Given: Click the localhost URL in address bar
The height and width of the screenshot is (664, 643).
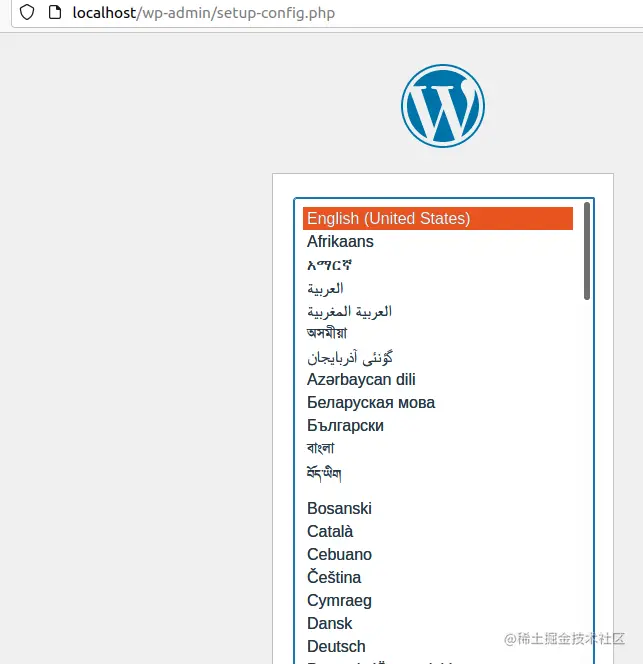Looking at the screenshot, I should pos(204,13).
